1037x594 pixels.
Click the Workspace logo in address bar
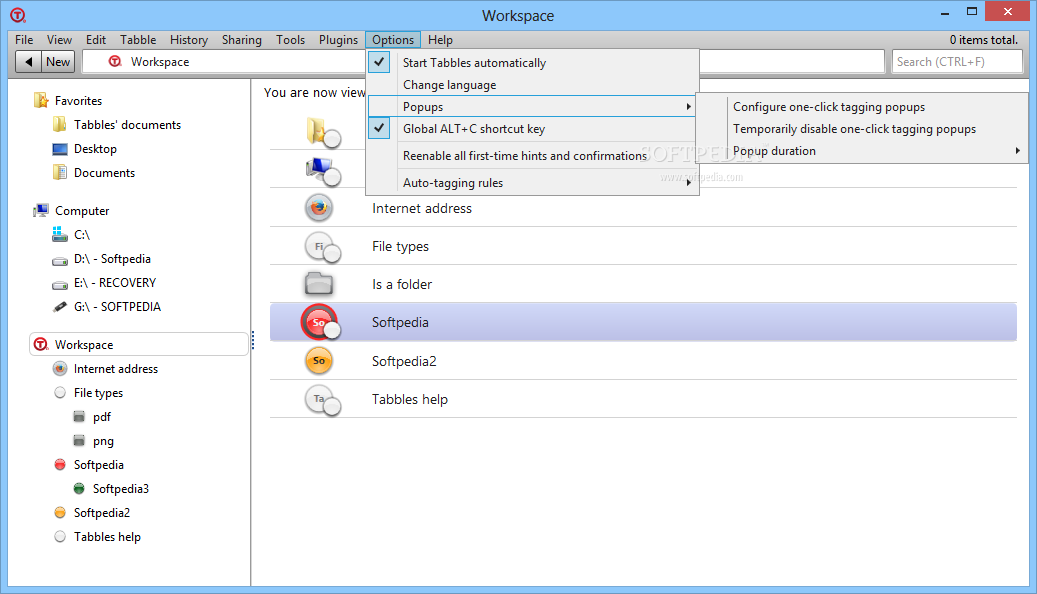[115, 62]
